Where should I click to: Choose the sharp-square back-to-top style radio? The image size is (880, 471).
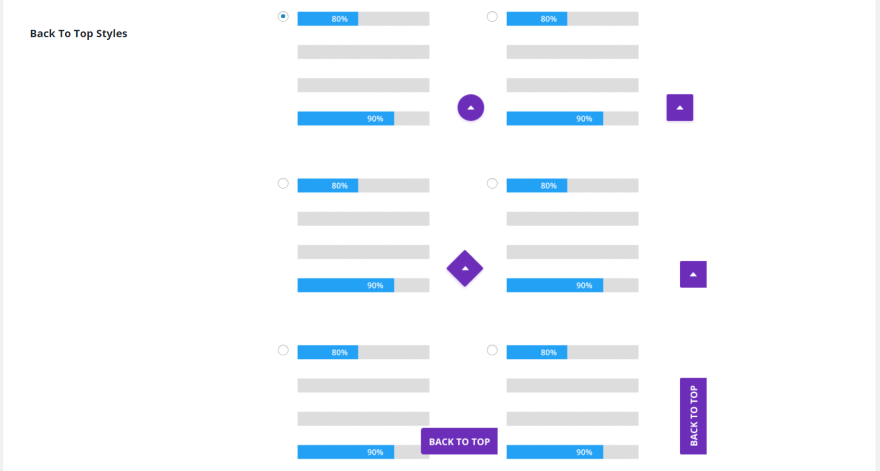pos(492,184)
